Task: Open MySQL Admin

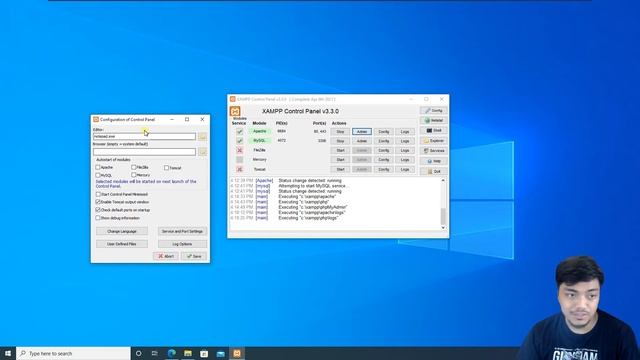Action: click(x=362, y=141)
